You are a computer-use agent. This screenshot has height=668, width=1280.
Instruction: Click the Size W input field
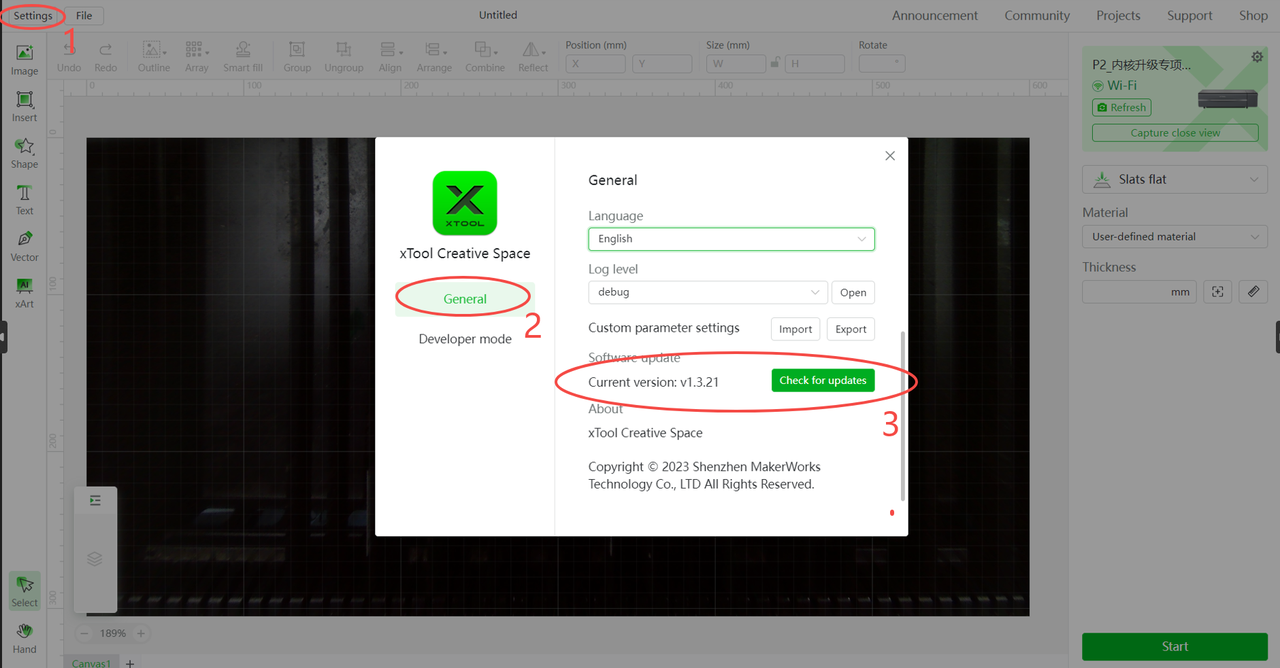tap(735, 63)
